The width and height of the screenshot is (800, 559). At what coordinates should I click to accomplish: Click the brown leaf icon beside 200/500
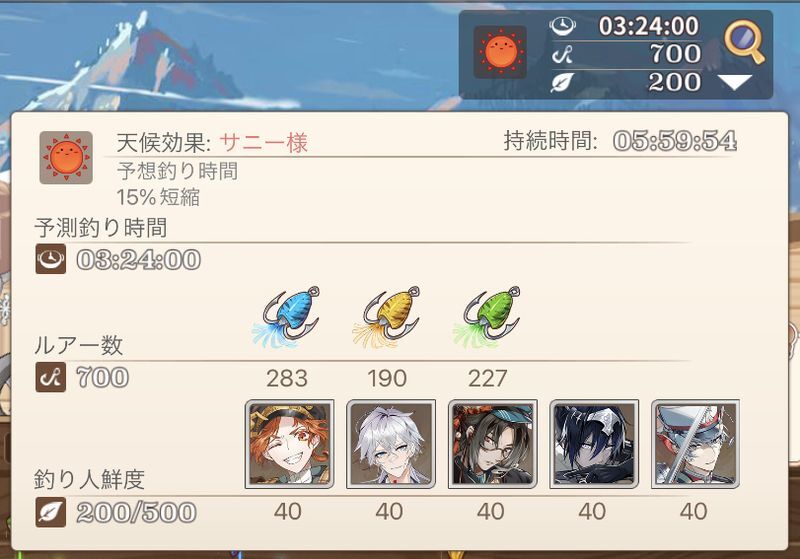click(51, 512)
